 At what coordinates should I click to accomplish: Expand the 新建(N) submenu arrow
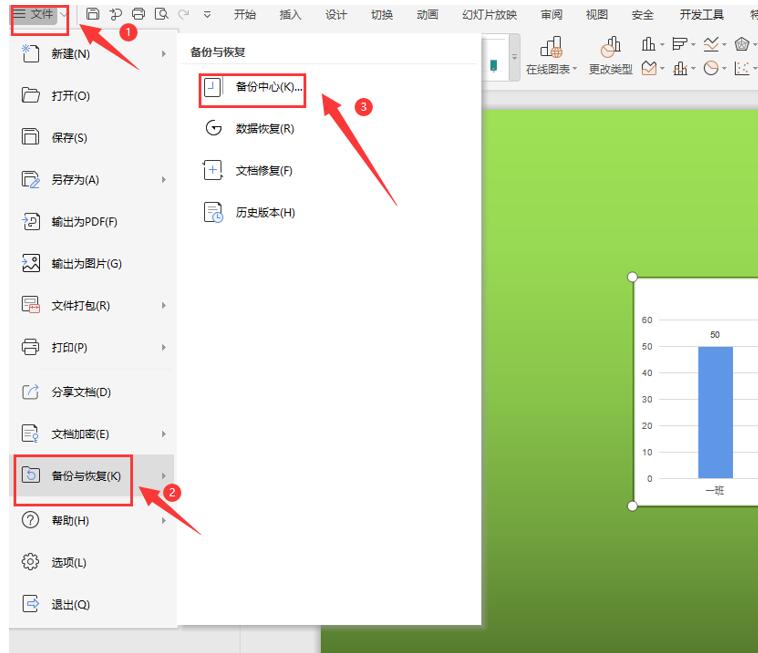point(163,54)
